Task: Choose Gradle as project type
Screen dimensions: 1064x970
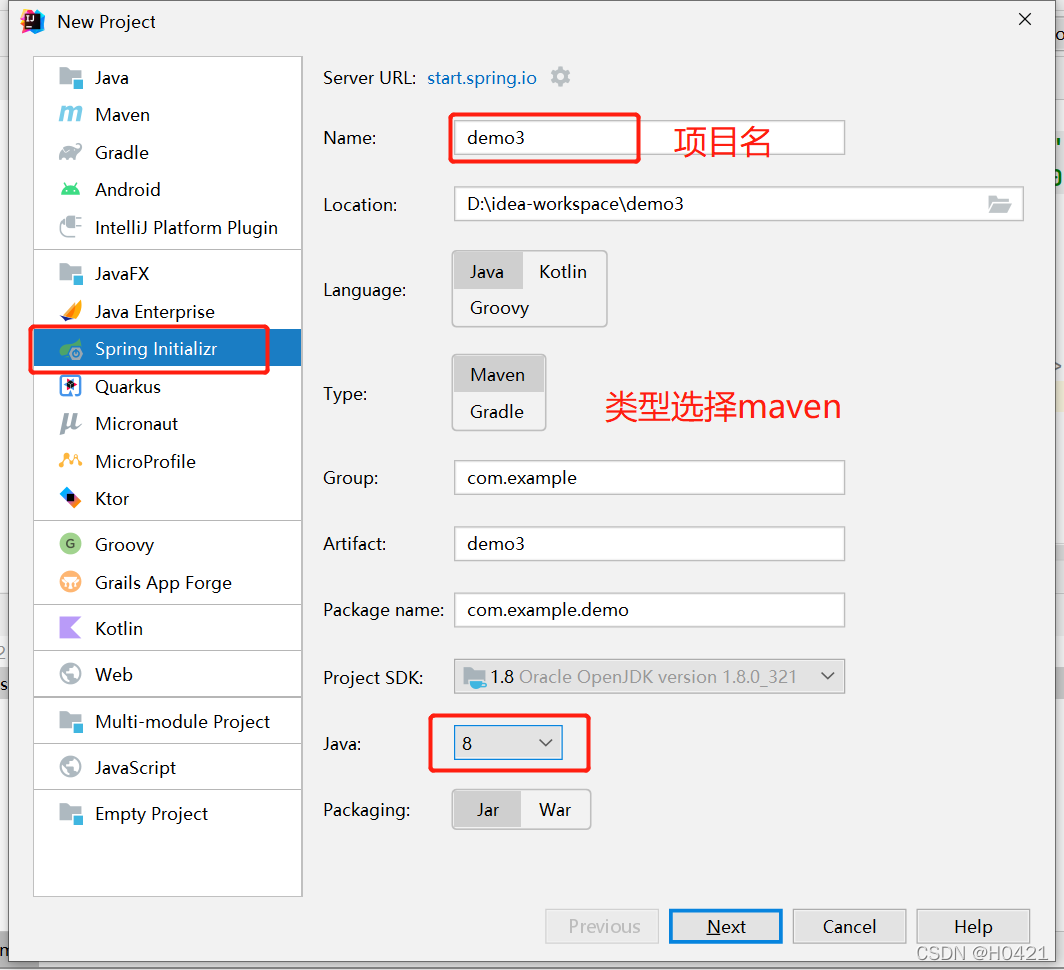Action: [x=497, y=411]
